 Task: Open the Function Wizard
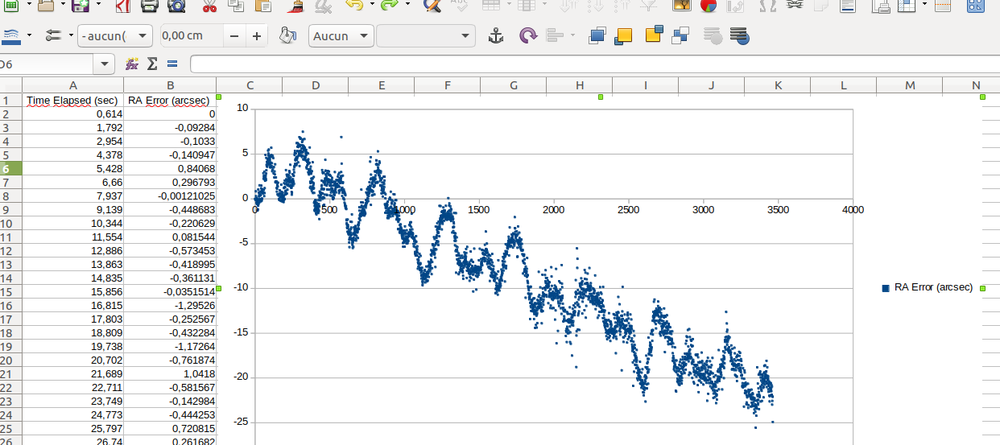132,64
